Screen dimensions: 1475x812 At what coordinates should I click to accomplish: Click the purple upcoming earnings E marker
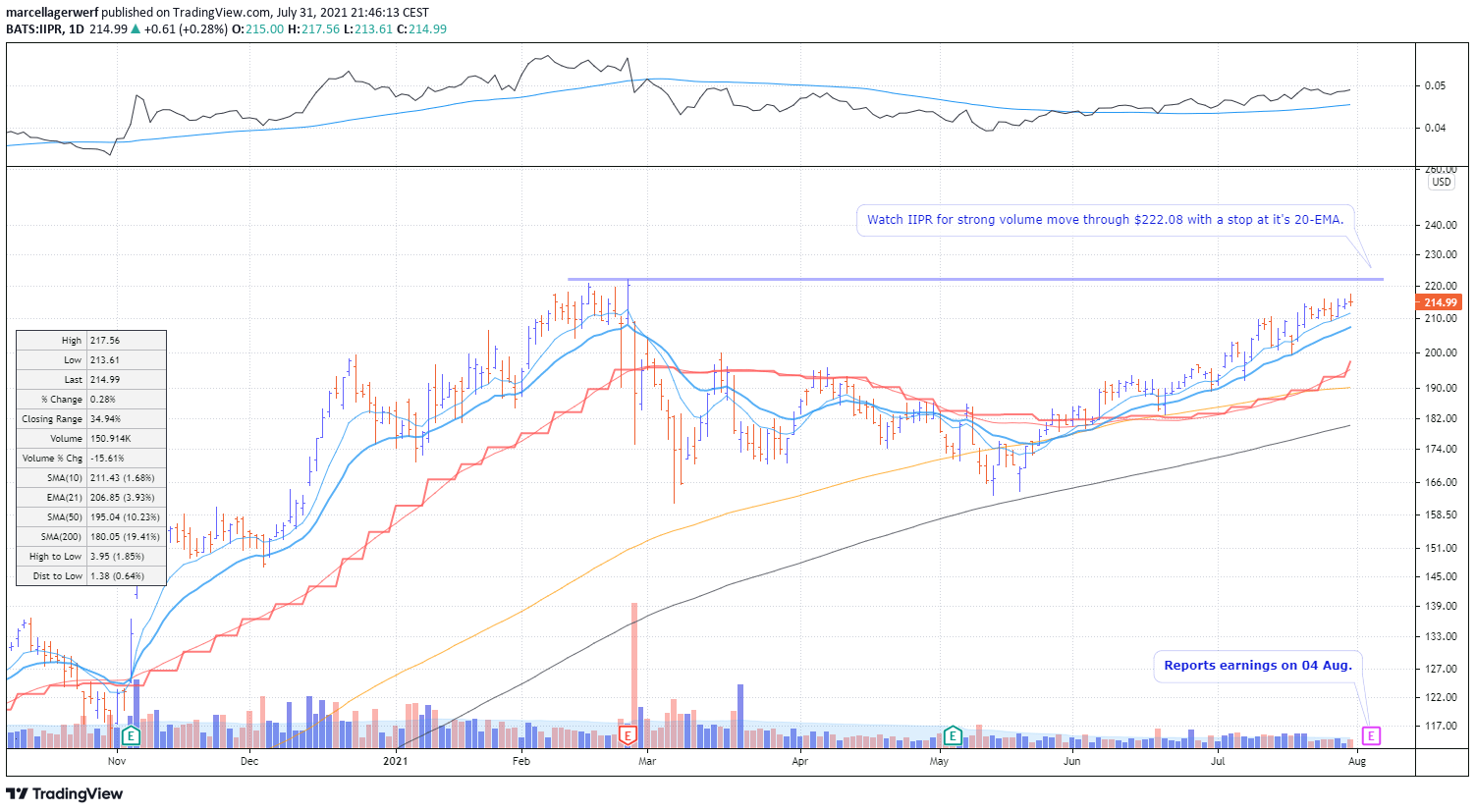pyautogui.click(x=1372, y=735)
